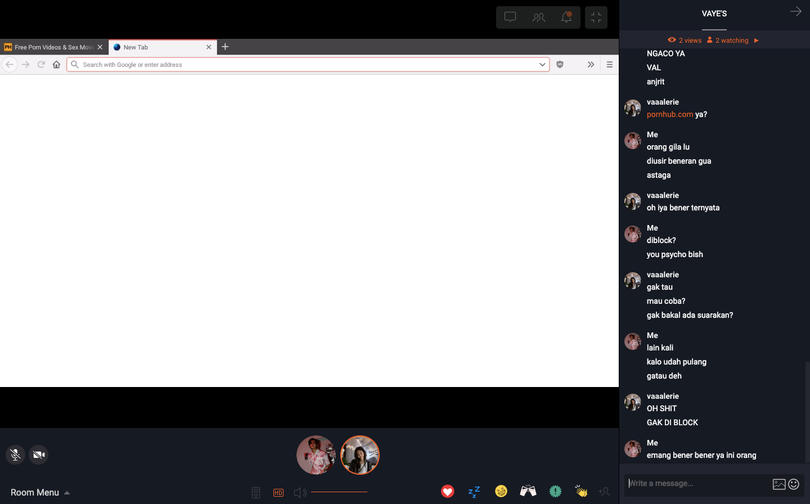This screenshot has height=504, width=810.
Task: Expand viewers list with orange triangle
Action: [x=756, y=40]
